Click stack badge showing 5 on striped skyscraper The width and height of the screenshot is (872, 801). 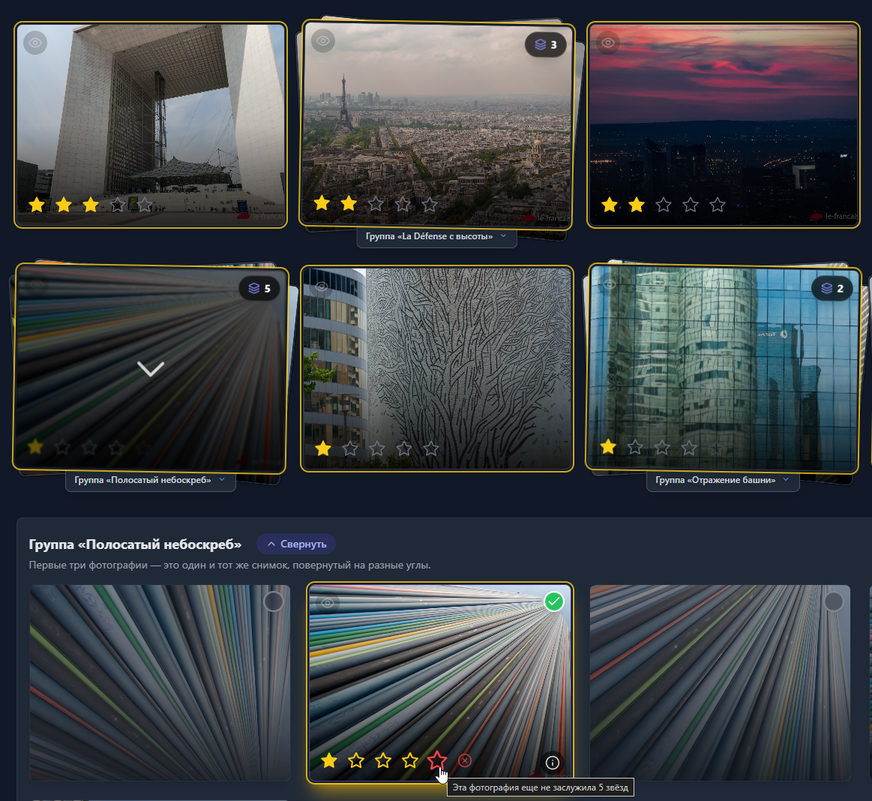point(257,288)
